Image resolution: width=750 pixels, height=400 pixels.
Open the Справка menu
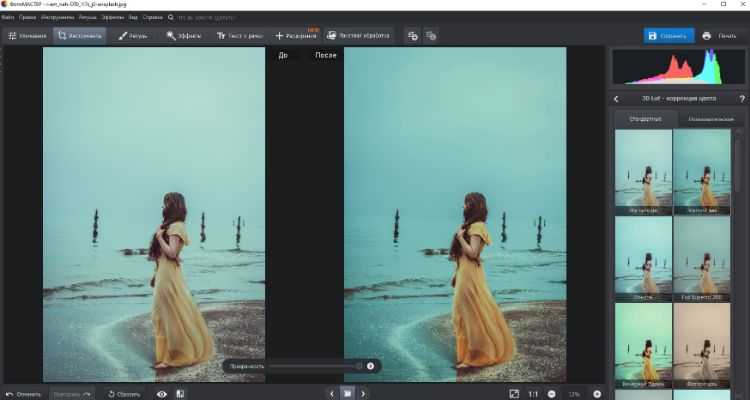click(x=153, y=17)
